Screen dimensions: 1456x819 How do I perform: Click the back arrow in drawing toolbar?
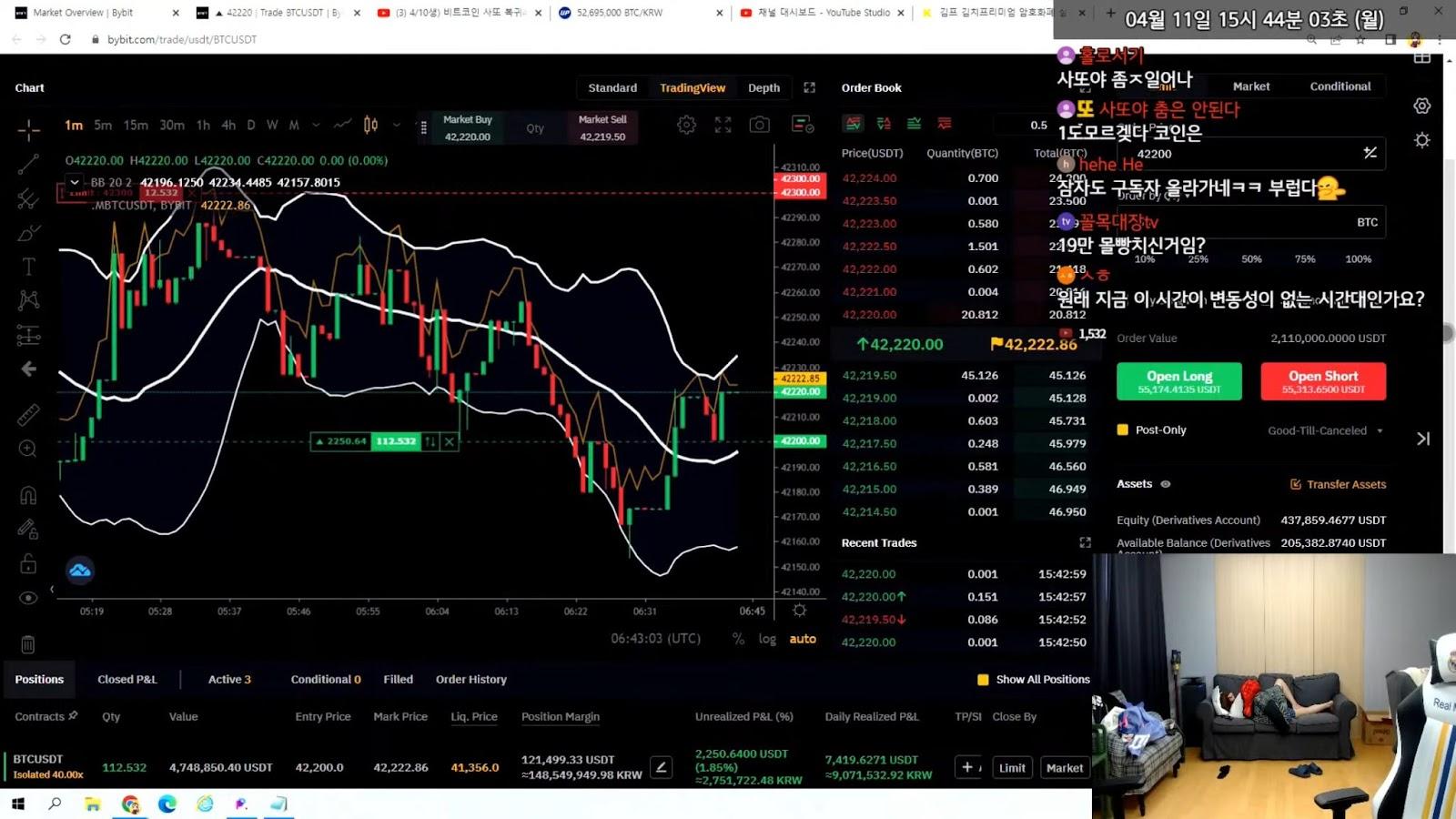pos(28,369)
